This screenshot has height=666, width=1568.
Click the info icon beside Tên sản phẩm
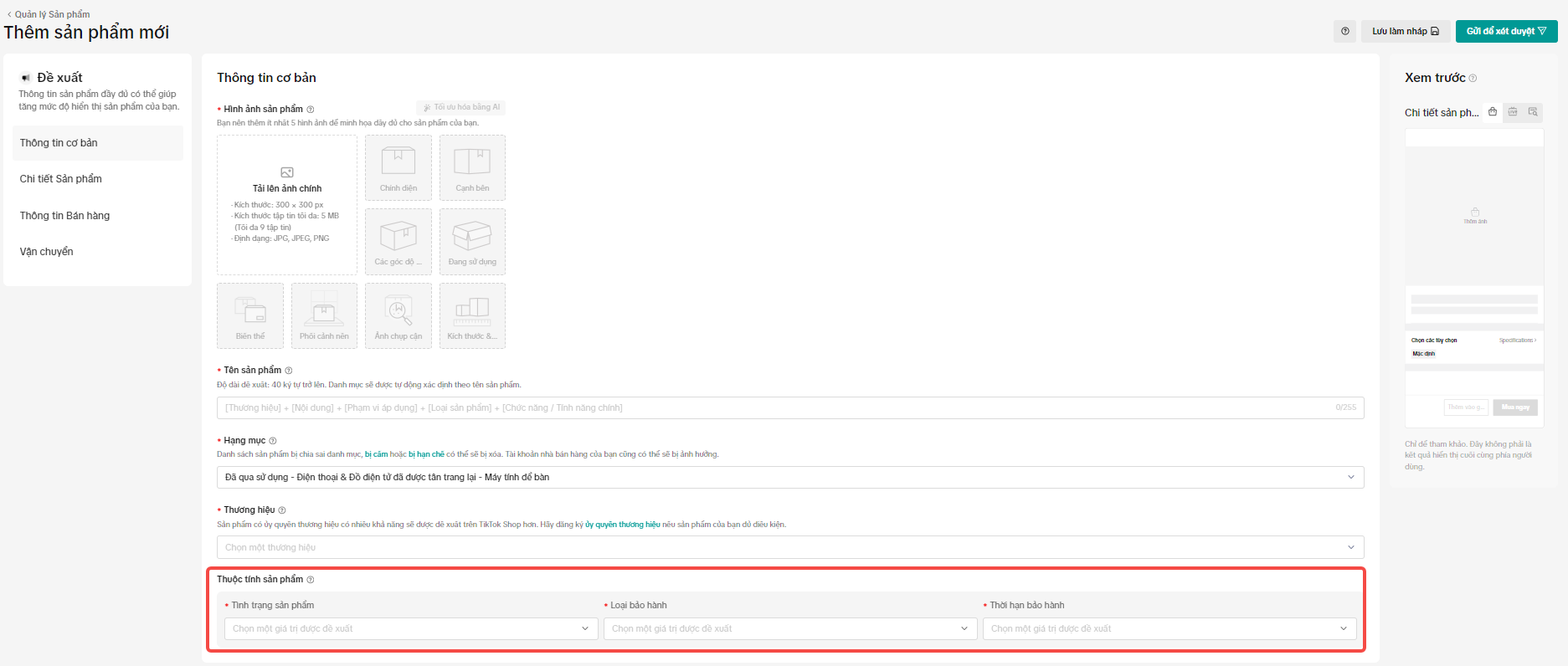pyautogui.click(x=289, y=371)
